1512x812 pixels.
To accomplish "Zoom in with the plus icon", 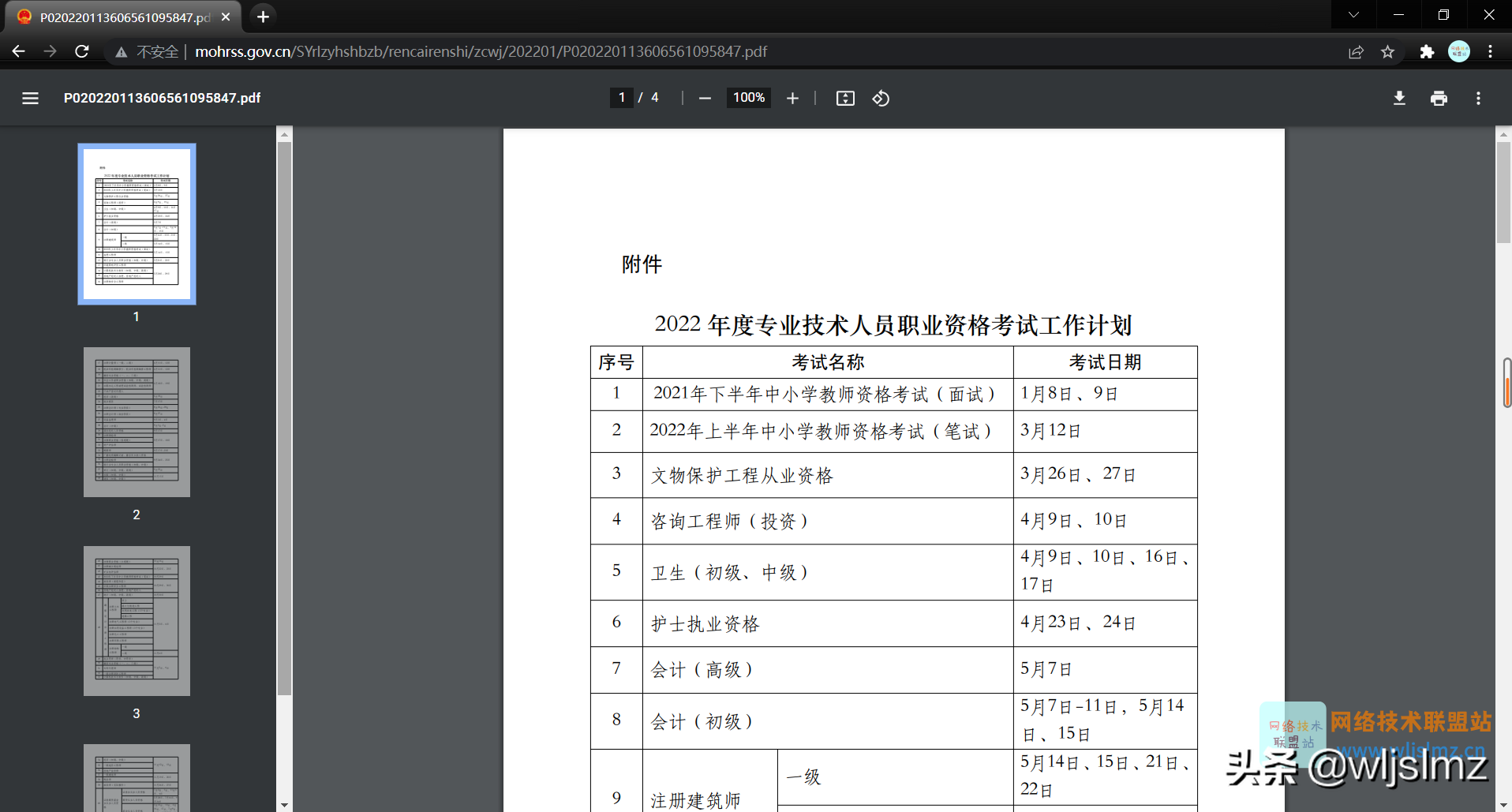I will click(792, 98).
